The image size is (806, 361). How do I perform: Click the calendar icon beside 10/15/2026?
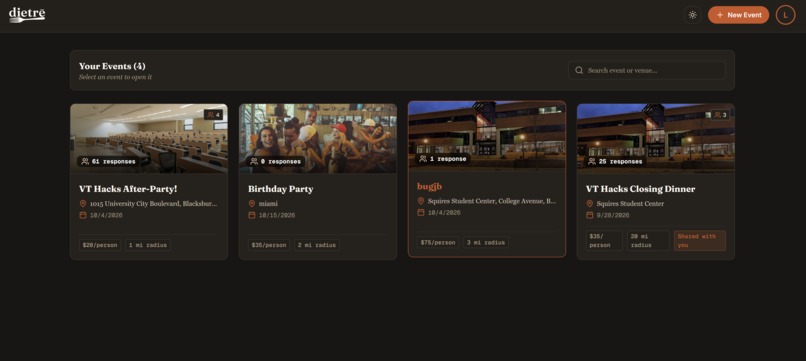252,215
